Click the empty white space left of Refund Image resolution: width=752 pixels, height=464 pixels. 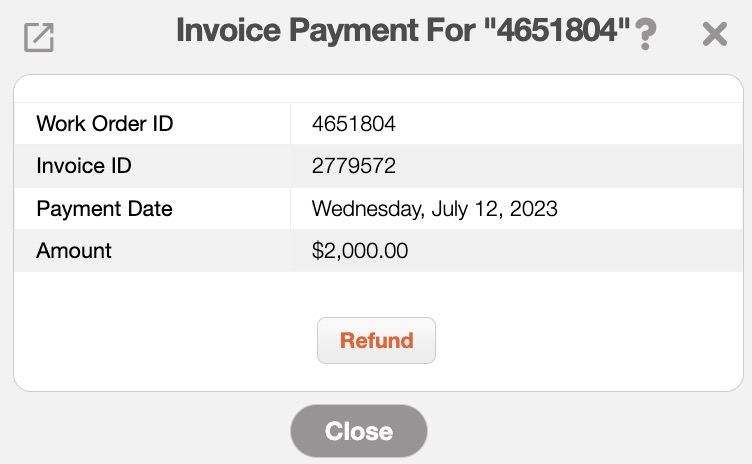pos(160,340)
